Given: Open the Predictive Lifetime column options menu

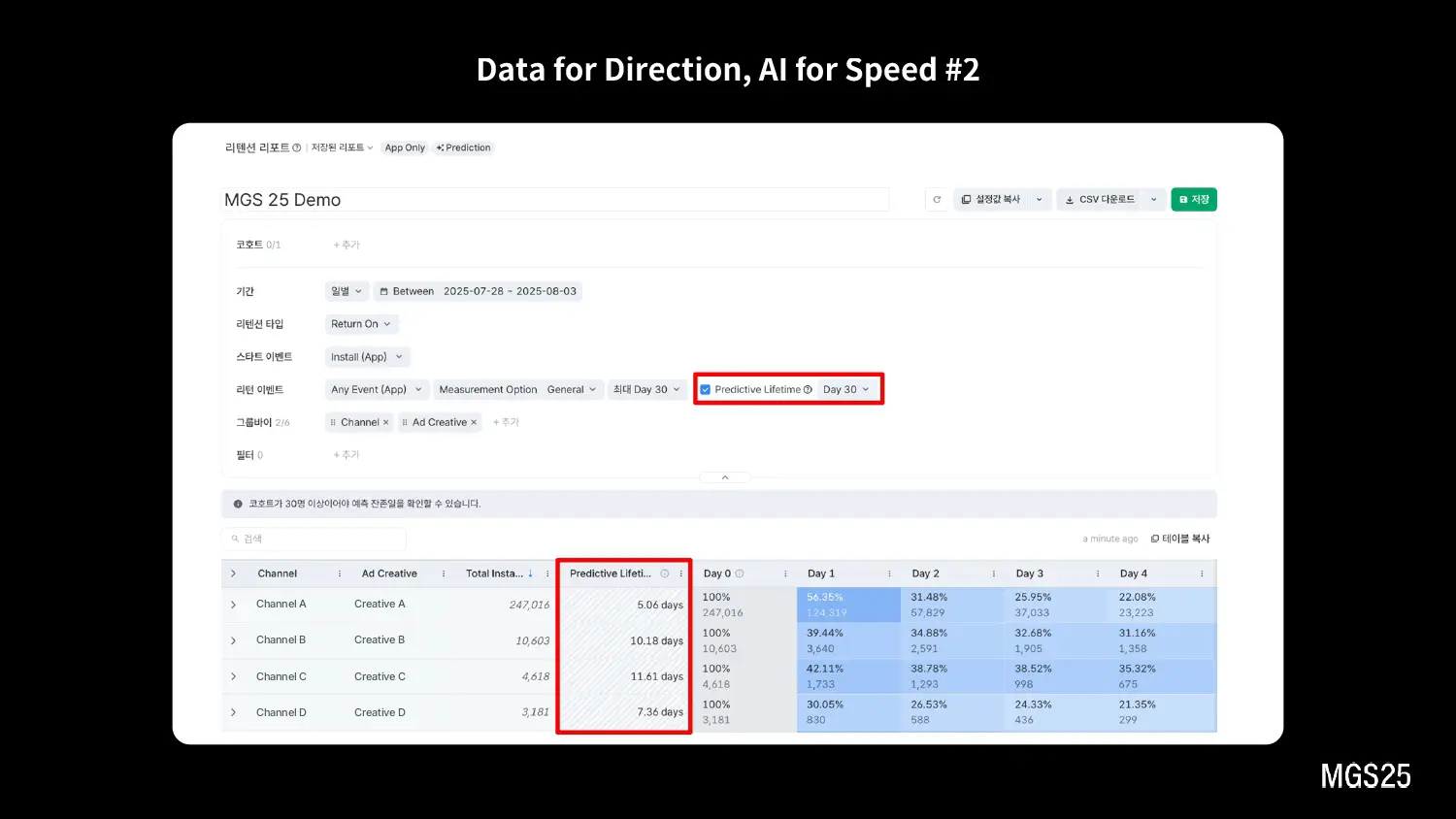Looking at the screenshot, I should click(681, 574).
